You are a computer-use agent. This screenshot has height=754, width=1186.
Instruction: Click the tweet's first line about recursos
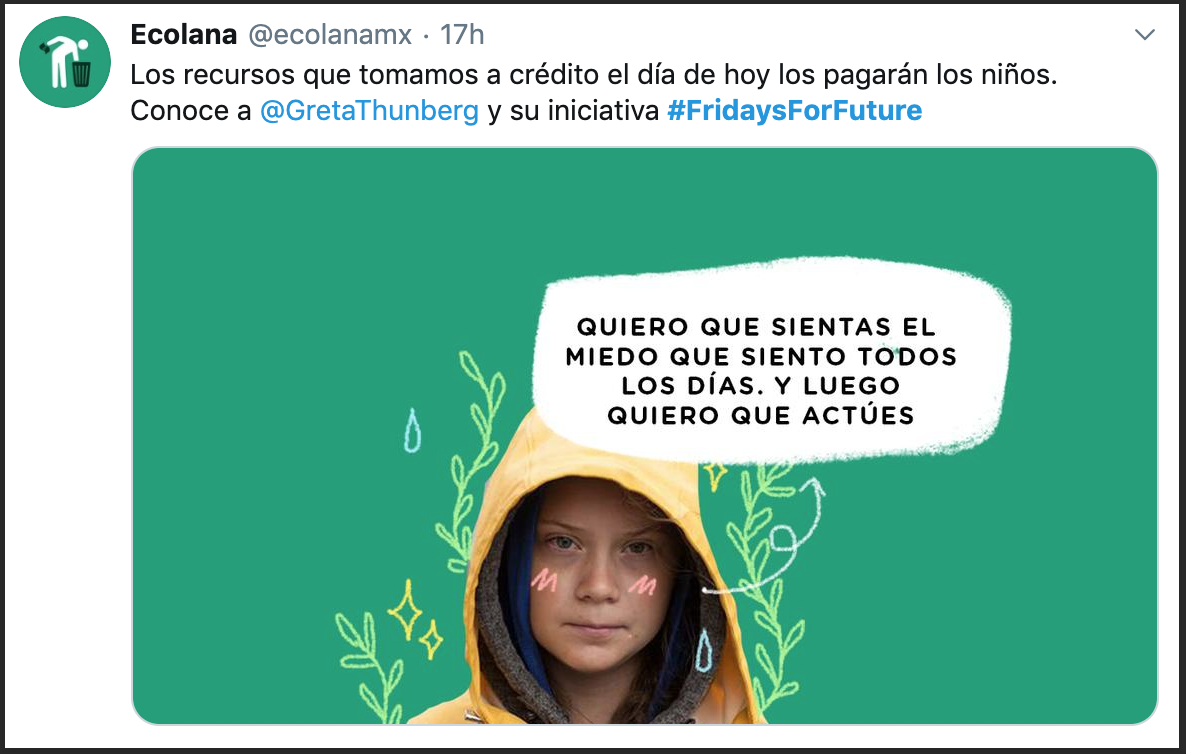coord(594,75)
